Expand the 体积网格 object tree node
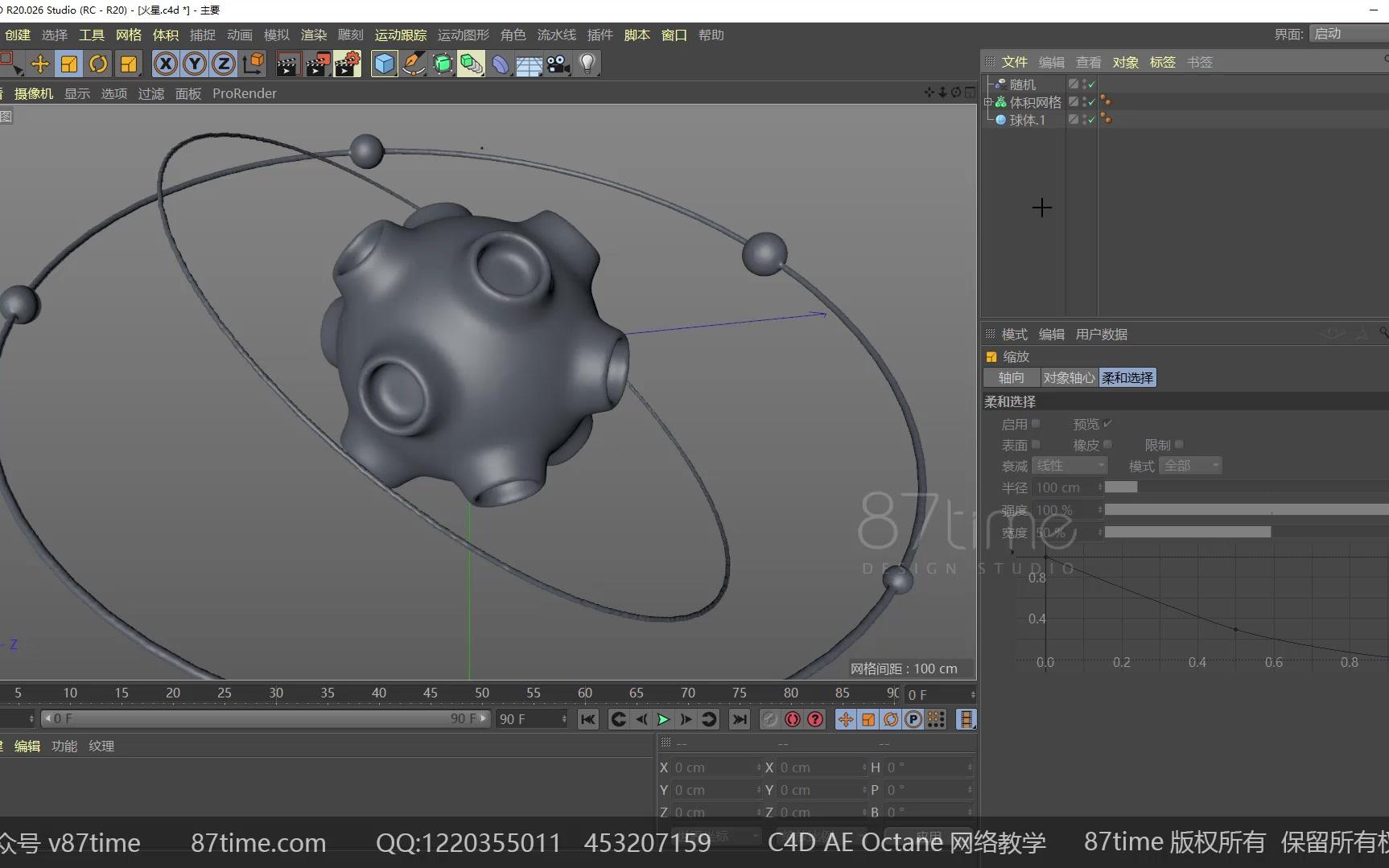Image resolution: width=1389 pixels, height=868 pixels. tap(987, 102)
